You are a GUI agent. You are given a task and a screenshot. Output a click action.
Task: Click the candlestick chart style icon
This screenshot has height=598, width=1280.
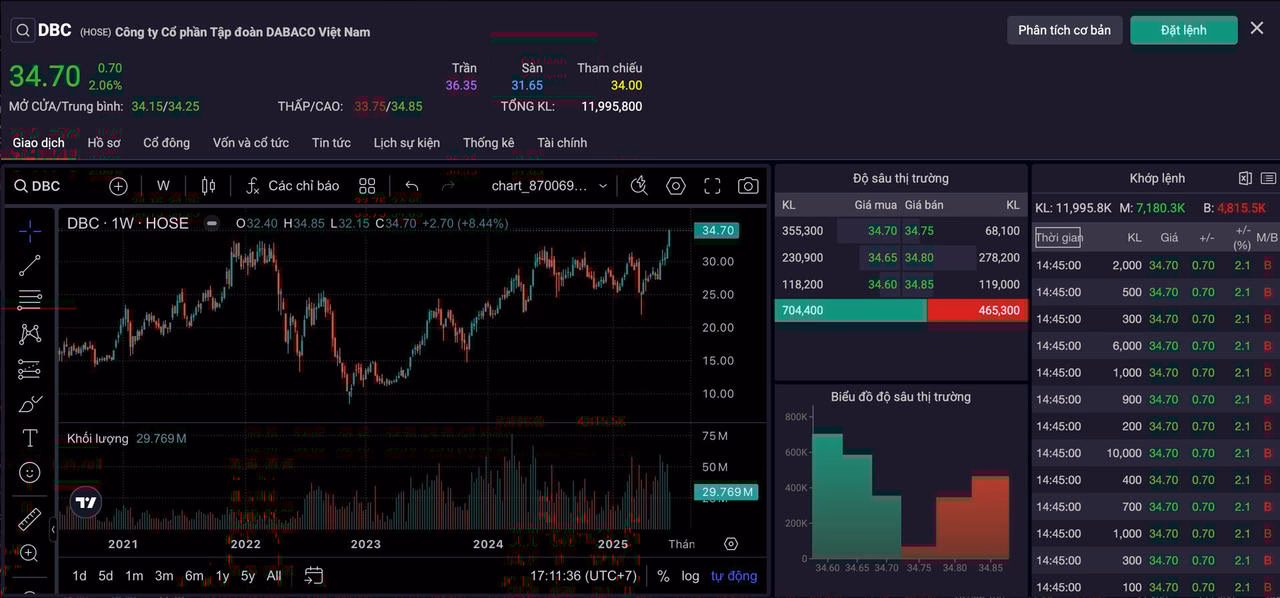click(208, 186)
